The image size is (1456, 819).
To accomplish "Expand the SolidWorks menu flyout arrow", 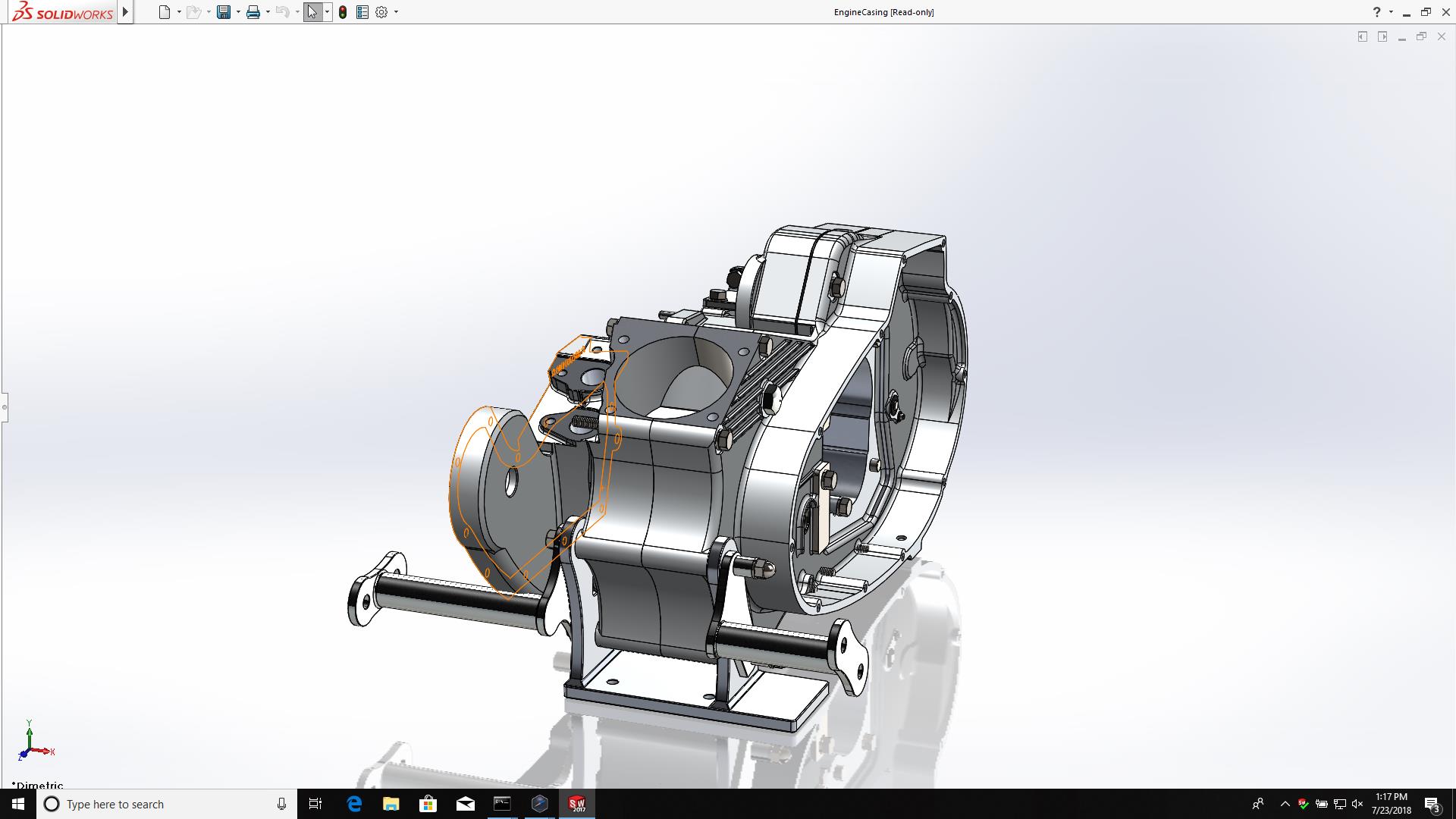I will [126, 12].
